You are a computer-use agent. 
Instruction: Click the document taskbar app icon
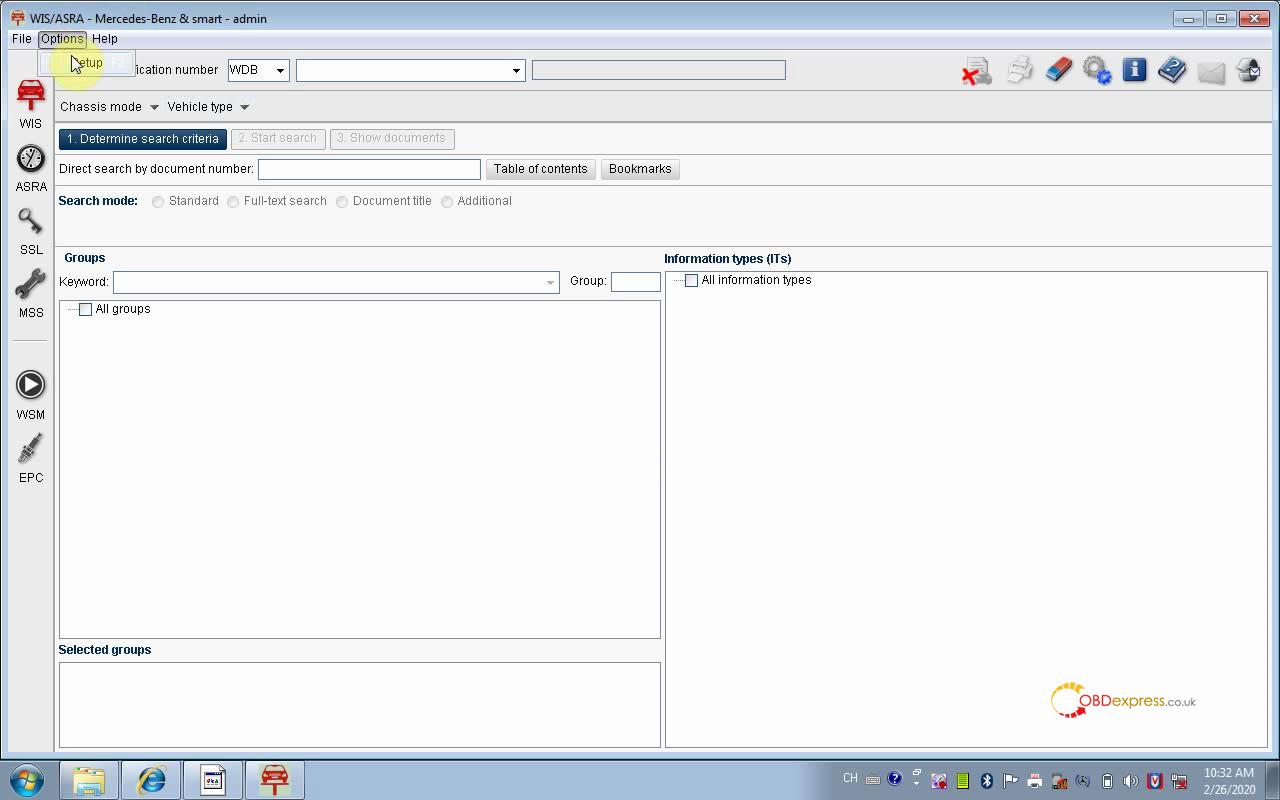click(212, 780)
